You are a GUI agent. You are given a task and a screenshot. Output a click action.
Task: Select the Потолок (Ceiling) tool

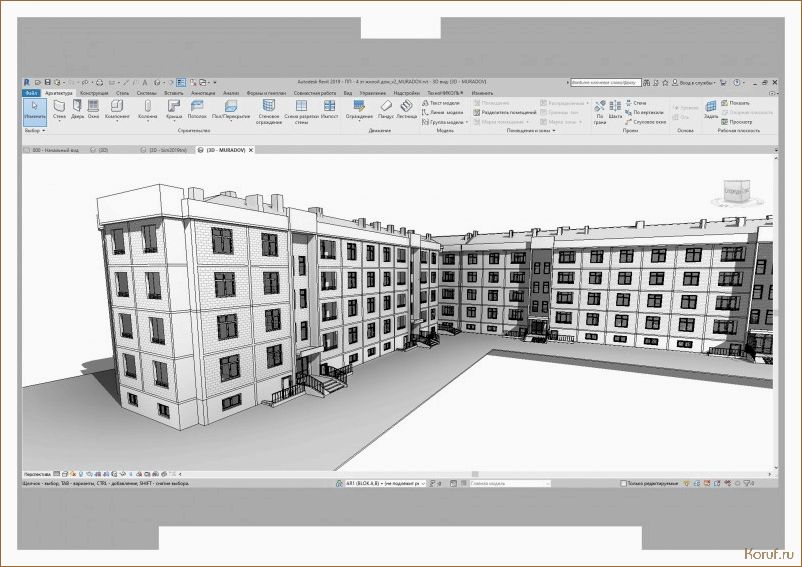(197, 109)
